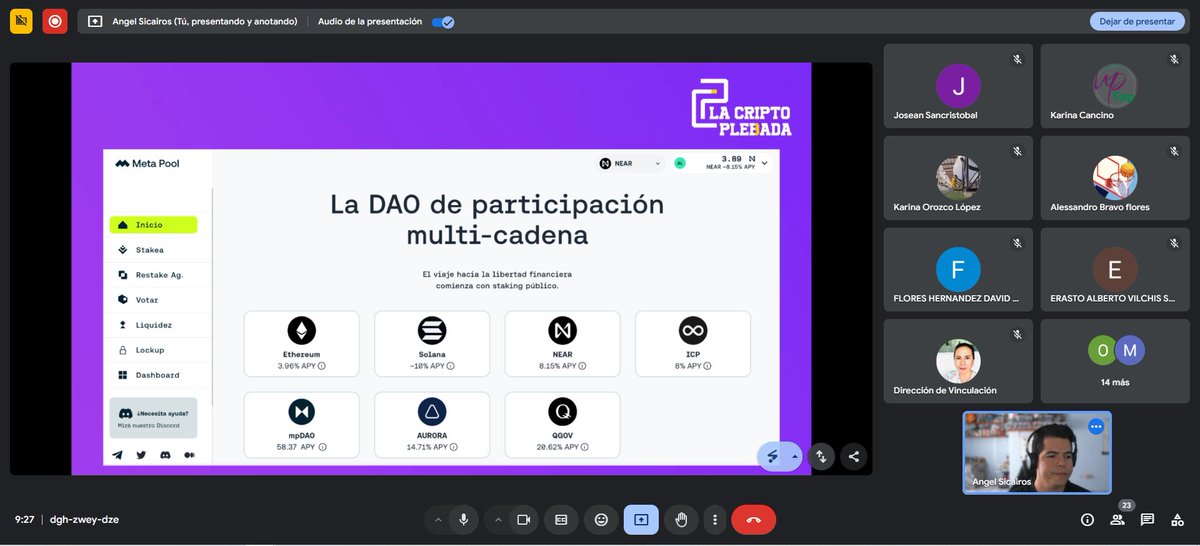Select the NEAR staking card
Screen dimensions: 1200x546
coord(562,346)
